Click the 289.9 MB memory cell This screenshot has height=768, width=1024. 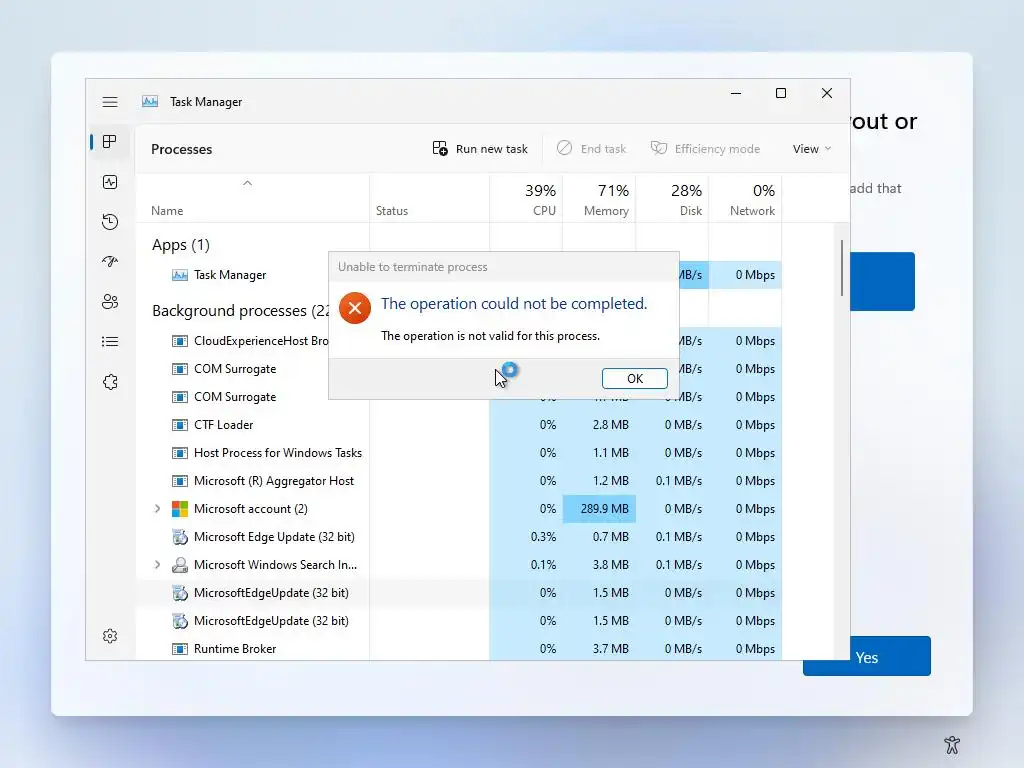600,509
